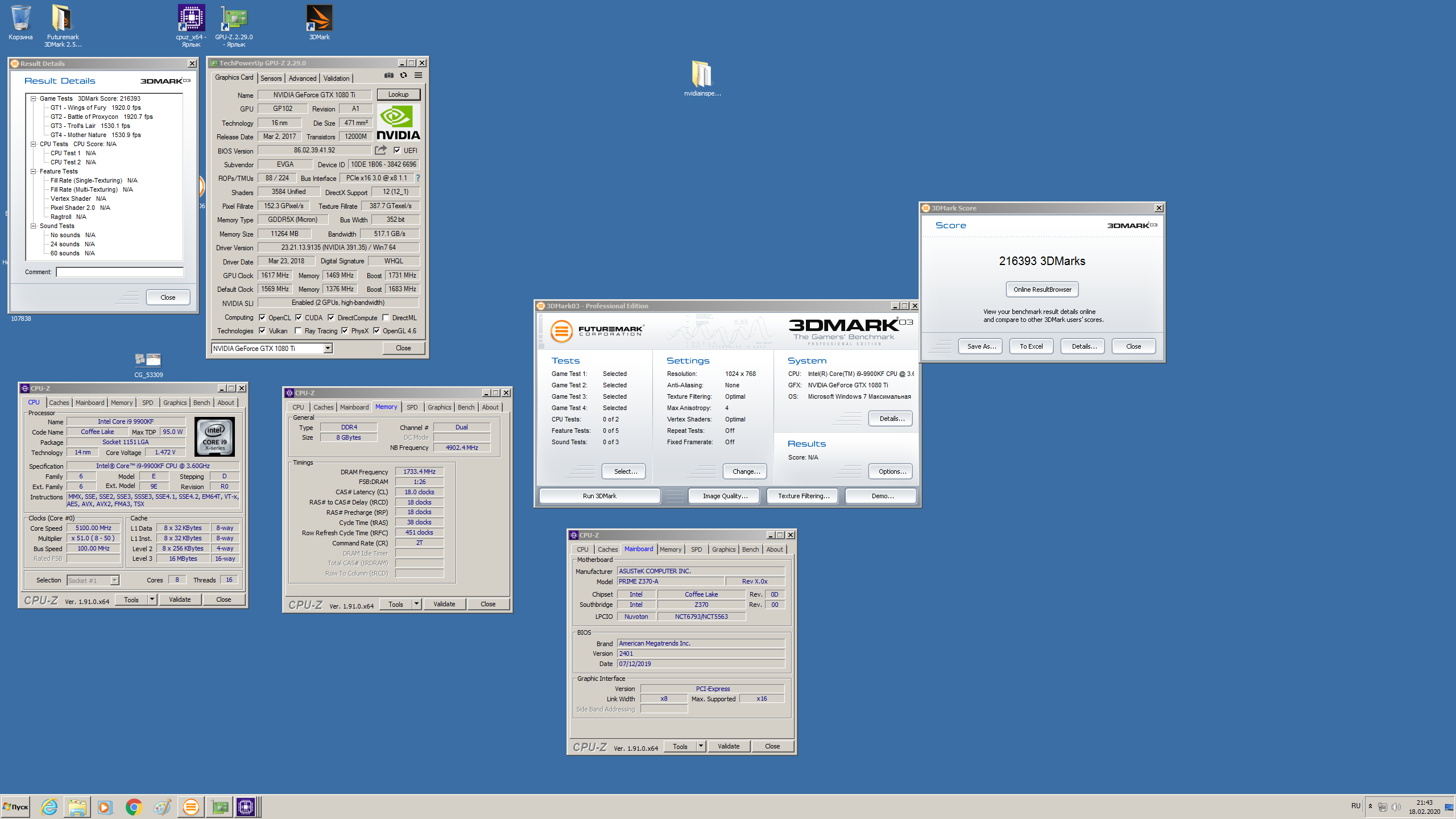Toggle the DirectML checkbox
This screenshot has height=819, width=1456.
point(386,318)
